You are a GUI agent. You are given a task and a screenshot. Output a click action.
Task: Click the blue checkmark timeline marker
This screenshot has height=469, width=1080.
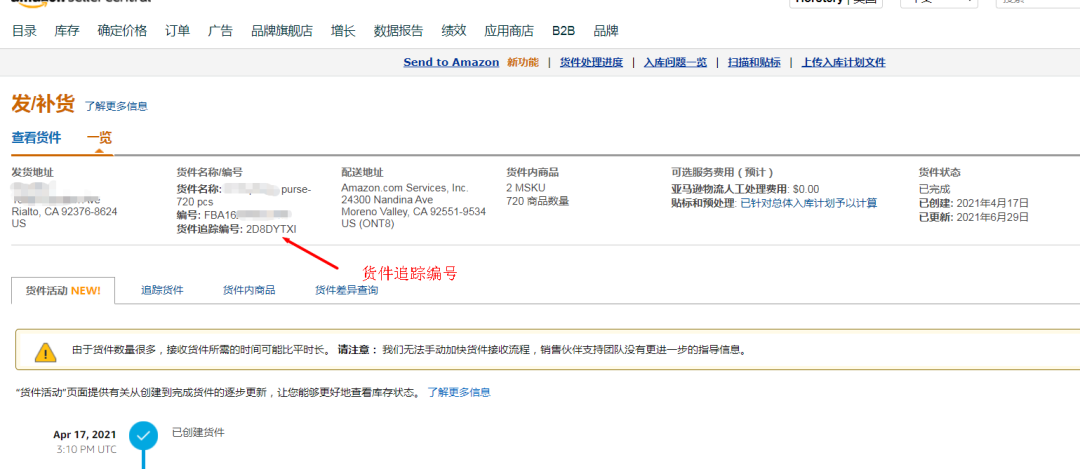point(144,436)
